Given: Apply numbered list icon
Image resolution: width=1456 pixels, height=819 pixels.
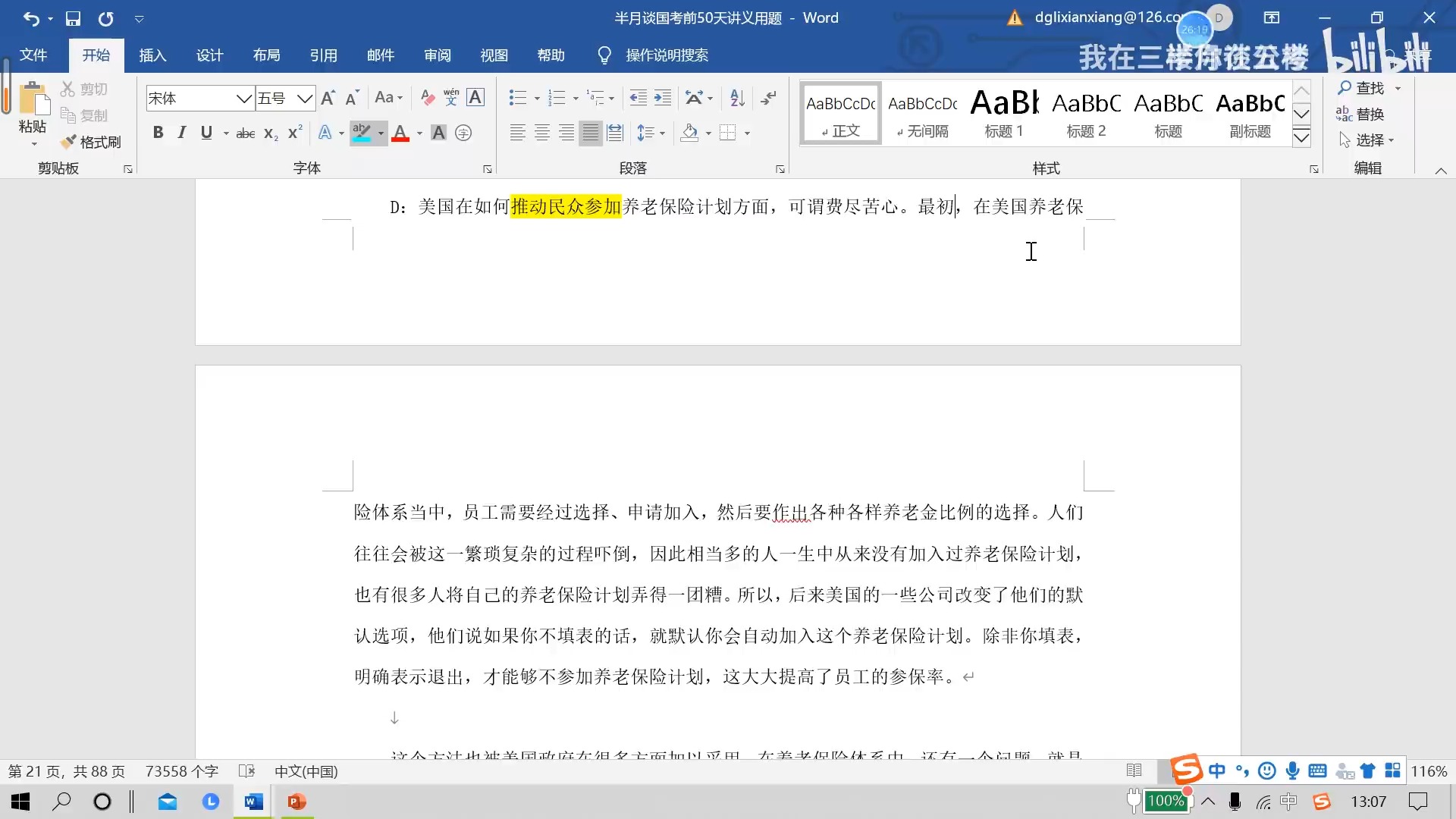Looking at the screenshot, I should 557,97.
